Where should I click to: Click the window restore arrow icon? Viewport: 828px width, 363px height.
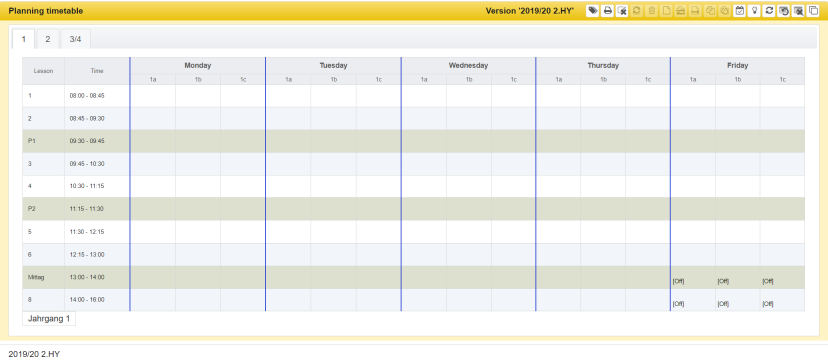[x=784, y=11]
